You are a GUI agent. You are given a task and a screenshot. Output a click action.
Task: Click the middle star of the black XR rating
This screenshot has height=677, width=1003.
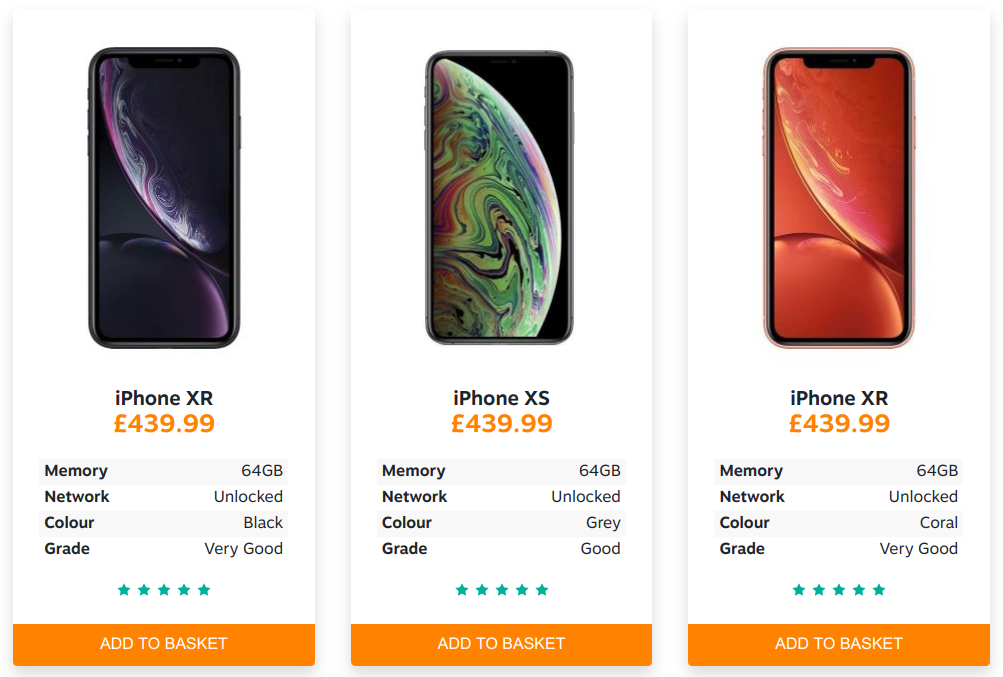(x=164, y=589)
